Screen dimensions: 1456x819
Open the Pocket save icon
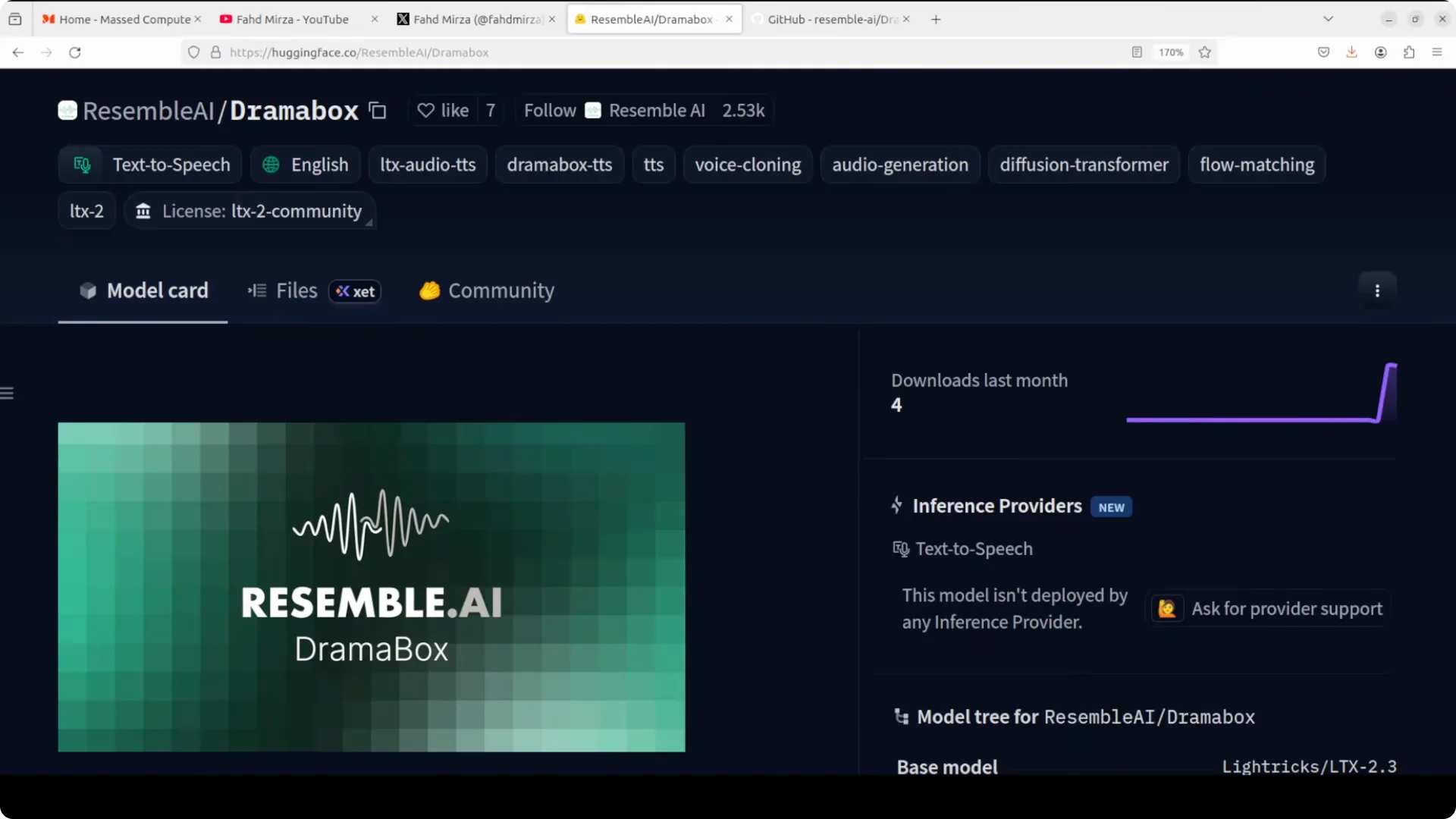coord(1323,52)
